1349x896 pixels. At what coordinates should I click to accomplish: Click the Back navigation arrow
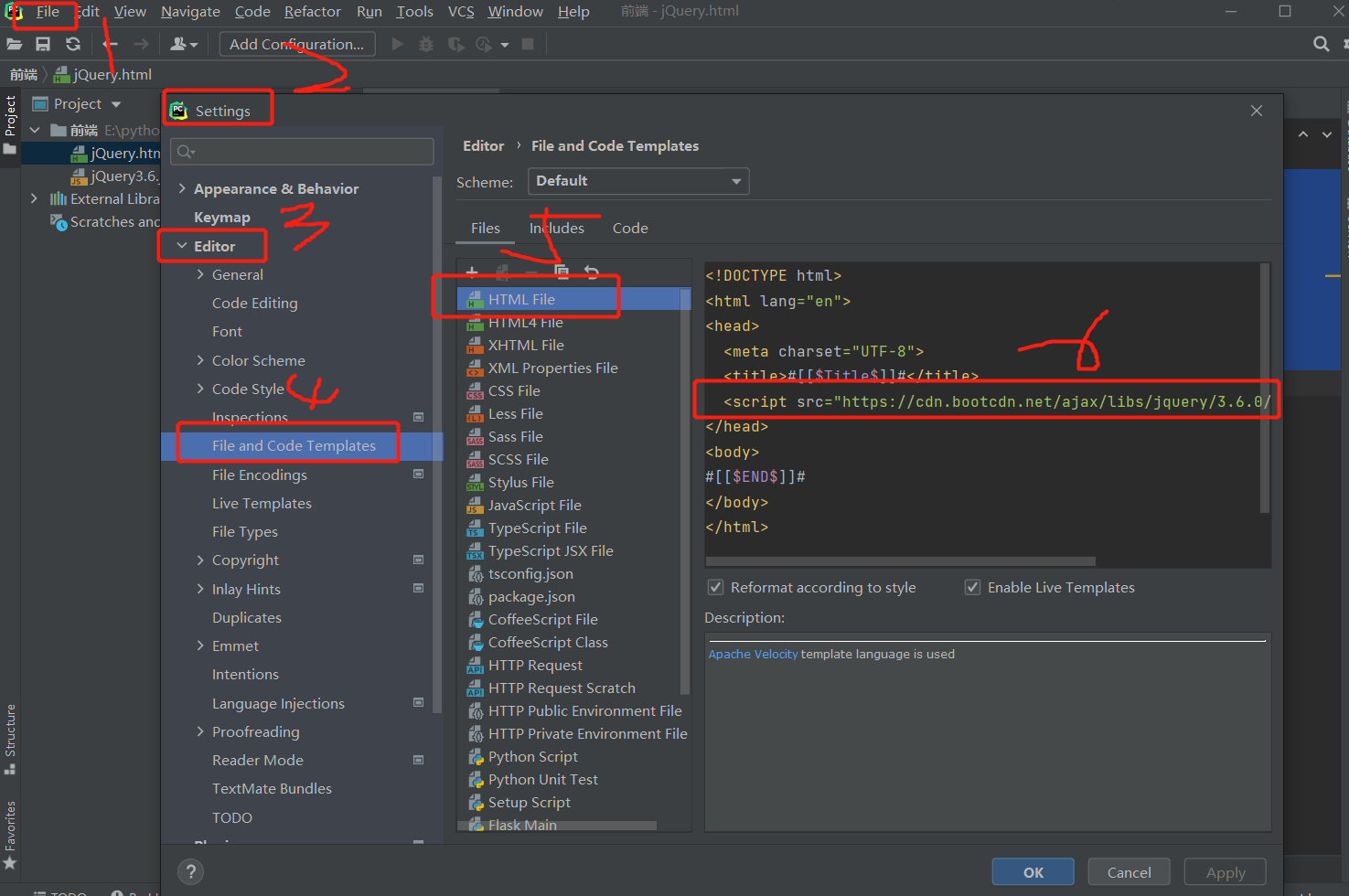pos(111,44)
